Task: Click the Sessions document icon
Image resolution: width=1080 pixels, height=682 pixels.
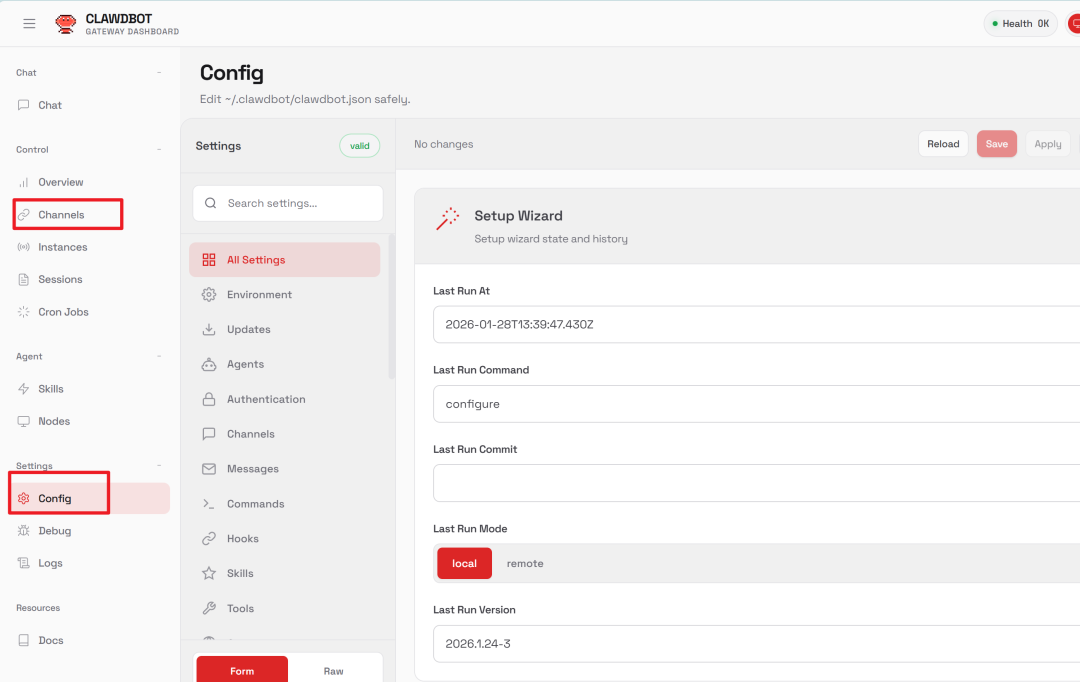Action: coord(23,279)
